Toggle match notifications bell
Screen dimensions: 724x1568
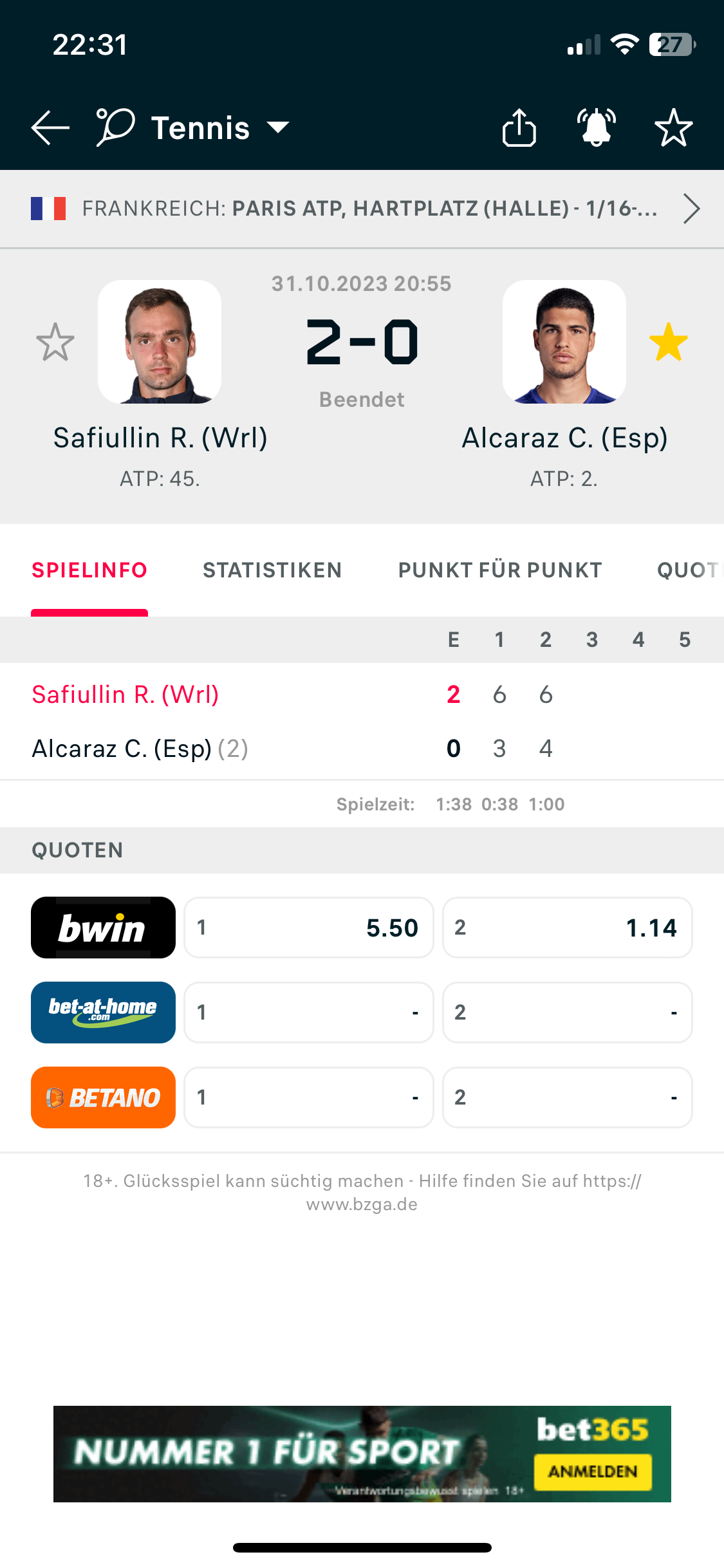[596, 127]
